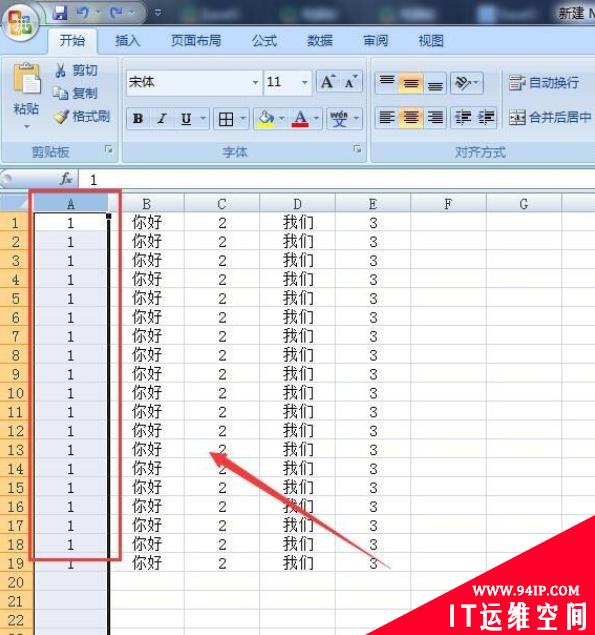Click the 合并后居中 merge button
This screenshot has height=635, width=595.
tap(550, 117)
